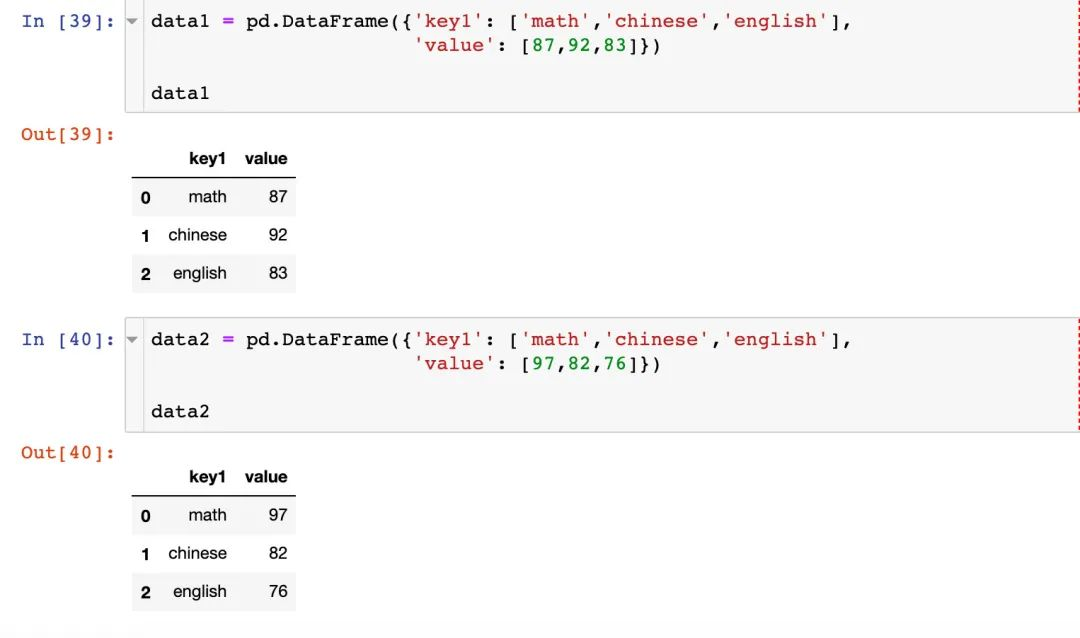Click the value header in first table
This screenshot has height=638, width=1080.
pos(266,158)
